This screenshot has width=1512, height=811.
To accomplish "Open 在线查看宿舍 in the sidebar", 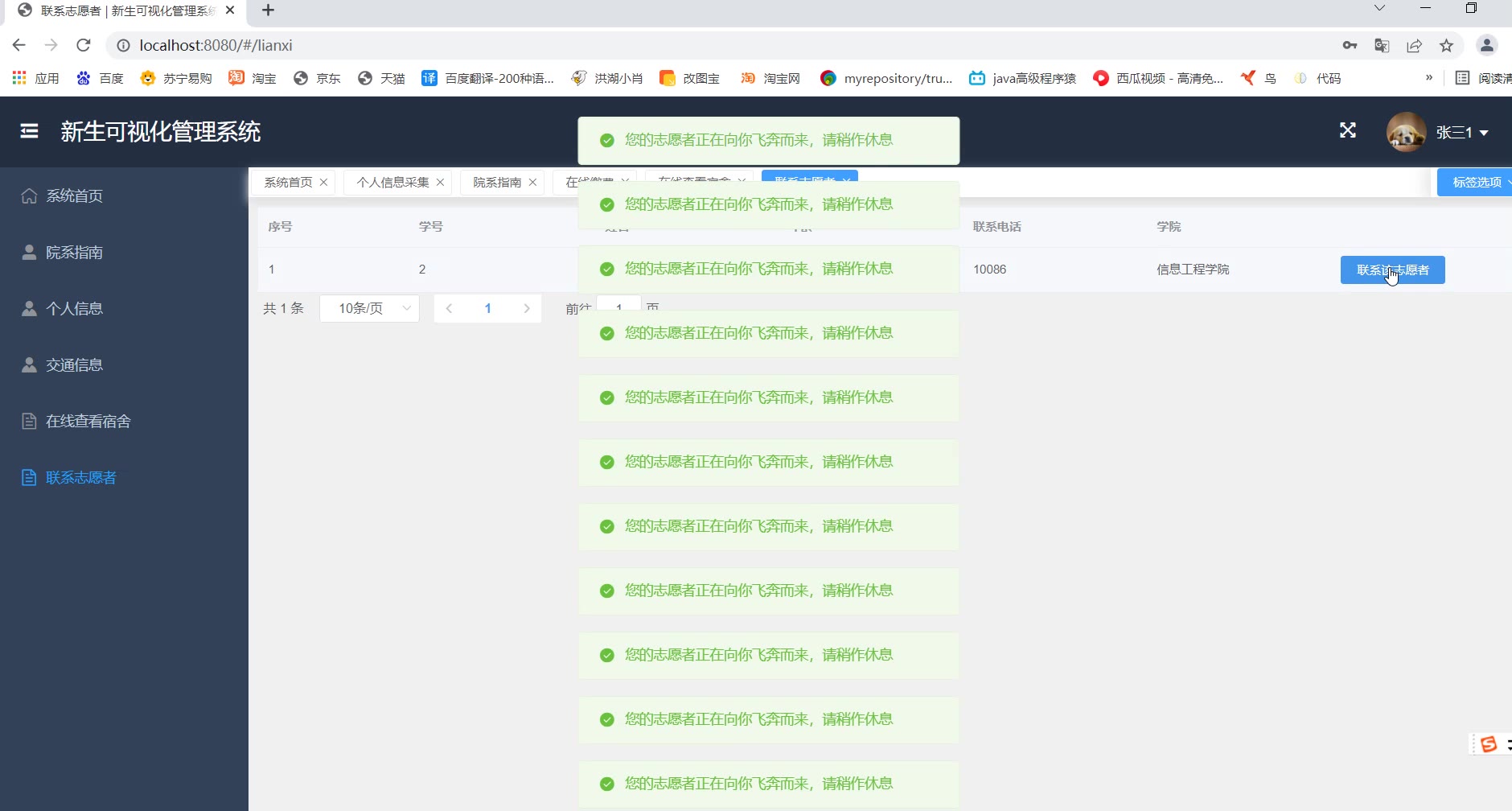I will tap(88, 422).
